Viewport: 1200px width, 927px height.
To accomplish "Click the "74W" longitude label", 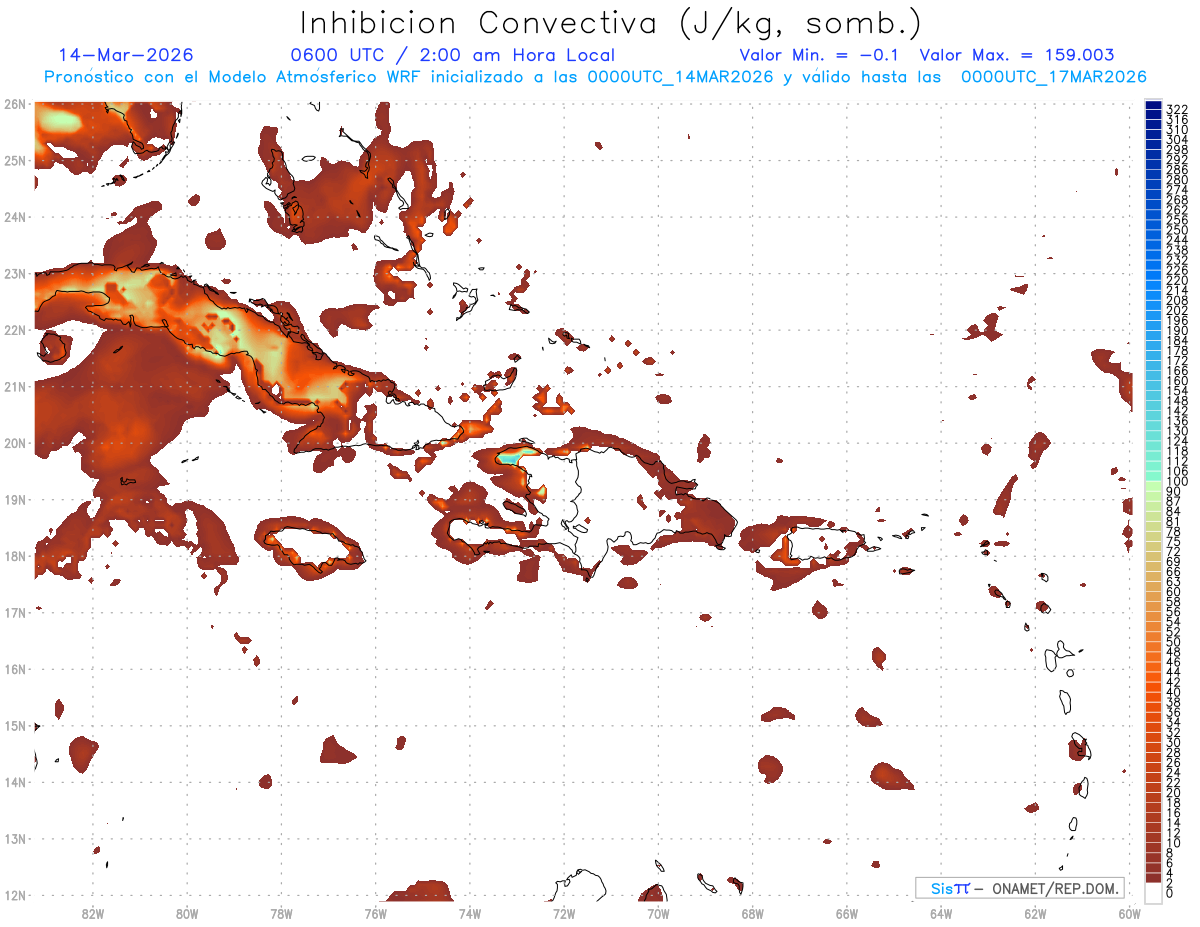I will (x=469, y=913).
